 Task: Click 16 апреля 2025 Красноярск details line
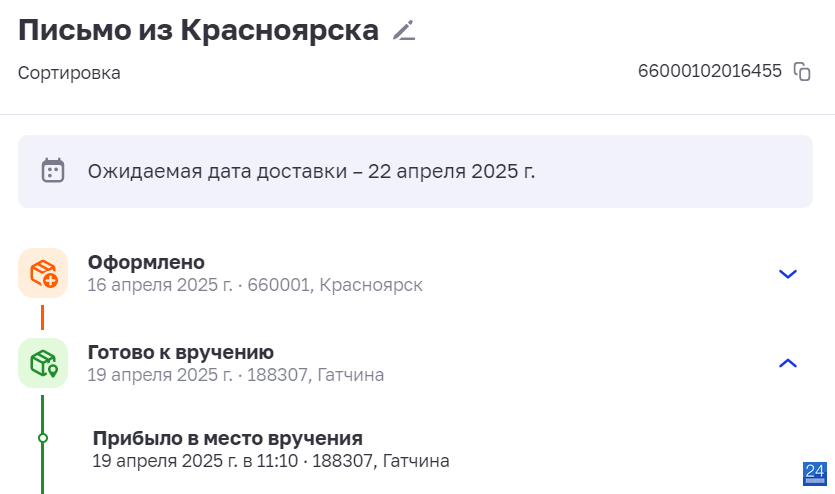(255, 285)
